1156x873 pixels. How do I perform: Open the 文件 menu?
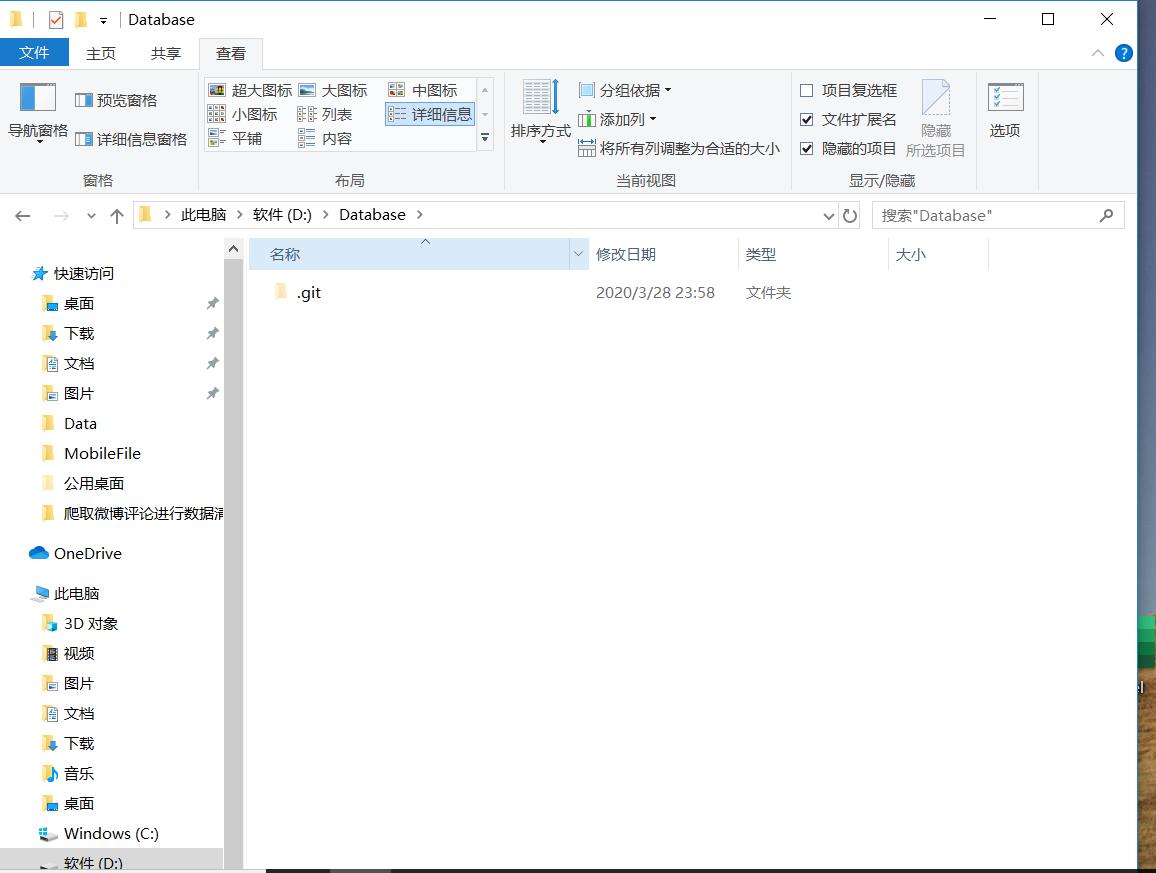click(34, 51)
